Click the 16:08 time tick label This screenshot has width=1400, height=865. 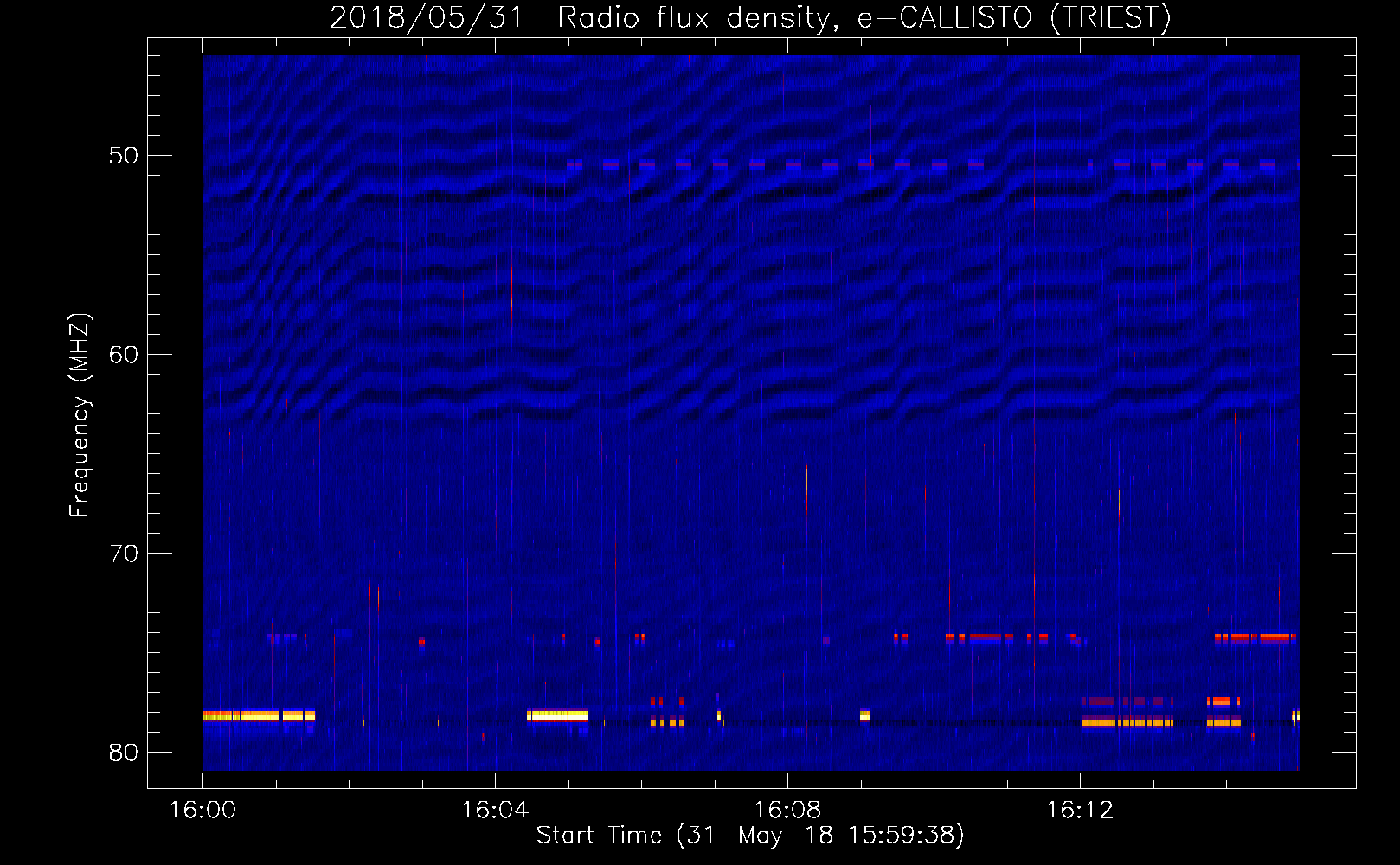point(787,811)
